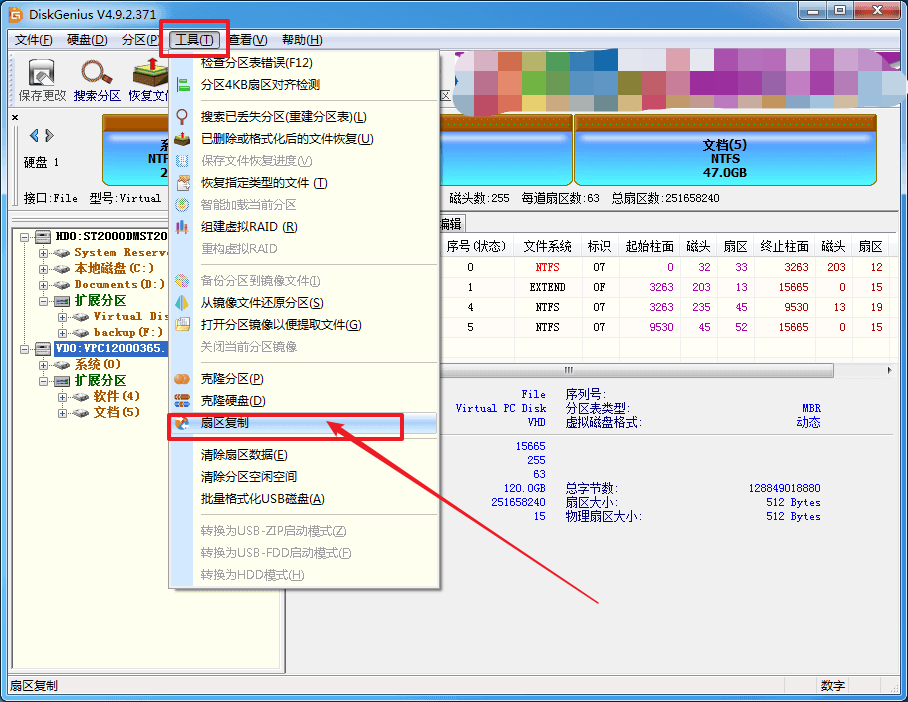
Task: Click the icon next to 扇区复制
Action: click(x=182, y=423)
